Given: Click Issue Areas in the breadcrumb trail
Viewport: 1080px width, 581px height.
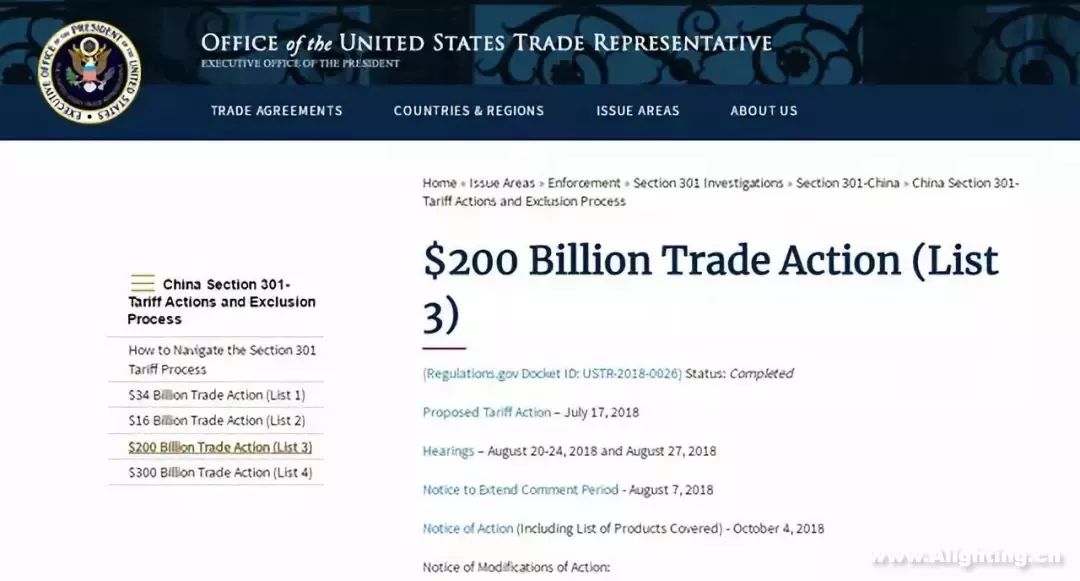Looking at the screenshot, I should (x=502, y=183).
